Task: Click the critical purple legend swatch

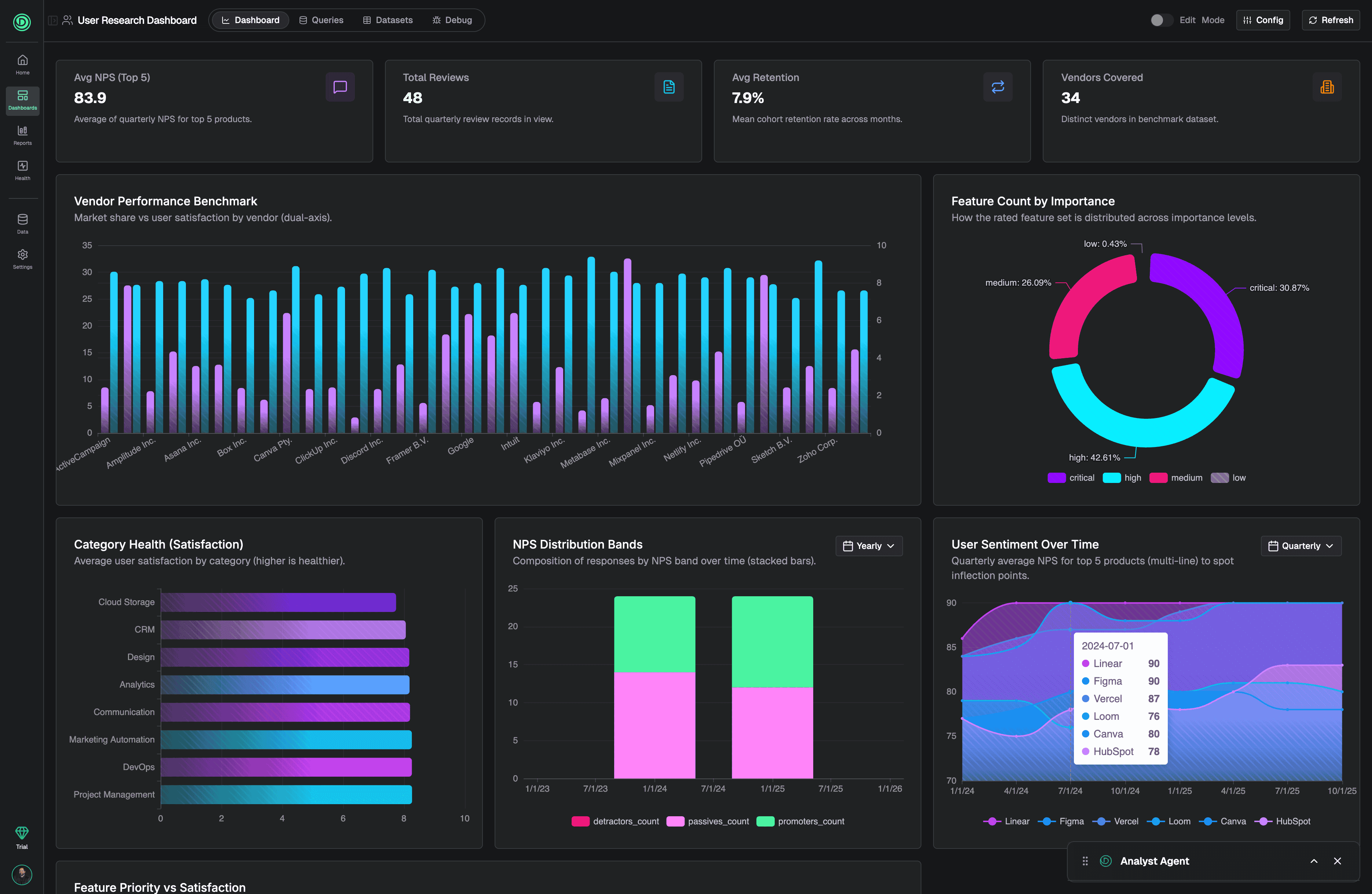Action: pyautogui.click(x=1056, y=478)
